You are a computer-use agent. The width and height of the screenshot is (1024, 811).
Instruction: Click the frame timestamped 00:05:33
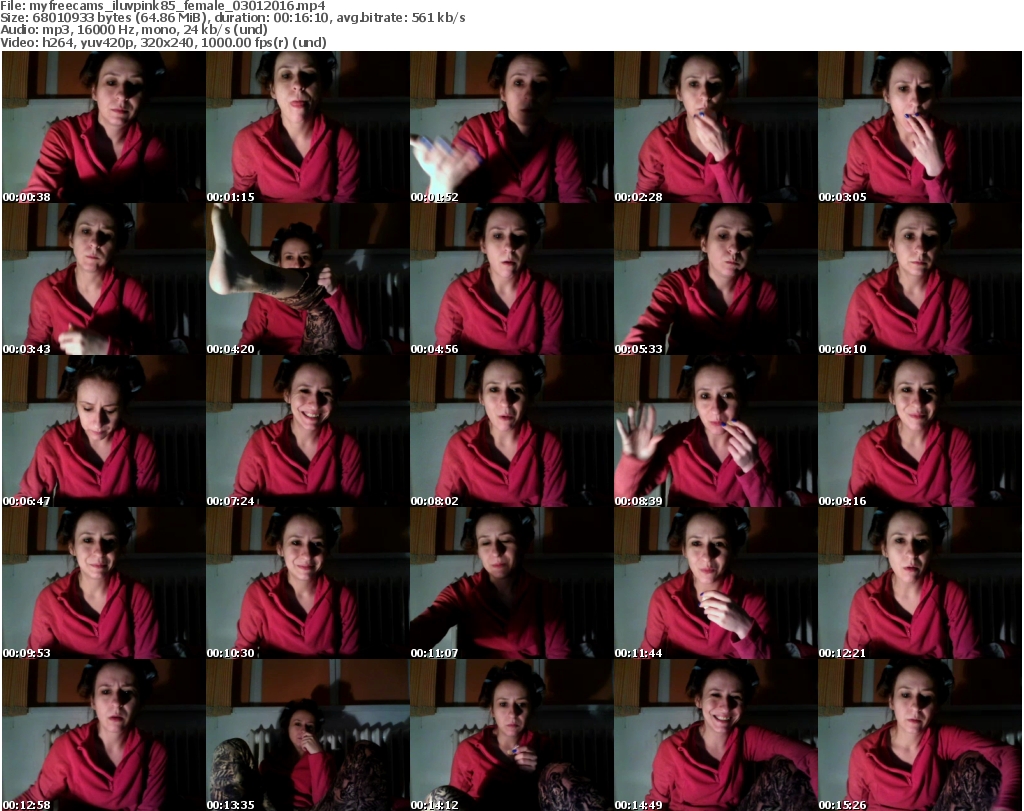pyautogui.click(x=716, y=279)
